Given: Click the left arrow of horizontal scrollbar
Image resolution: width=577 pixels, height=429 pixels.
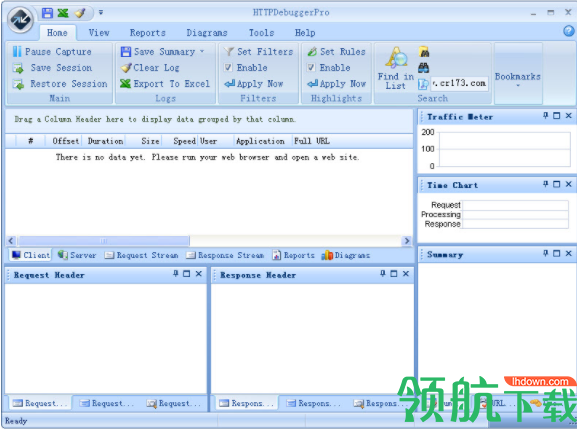Looking at the screenshot, I should (x=11, y=241).
